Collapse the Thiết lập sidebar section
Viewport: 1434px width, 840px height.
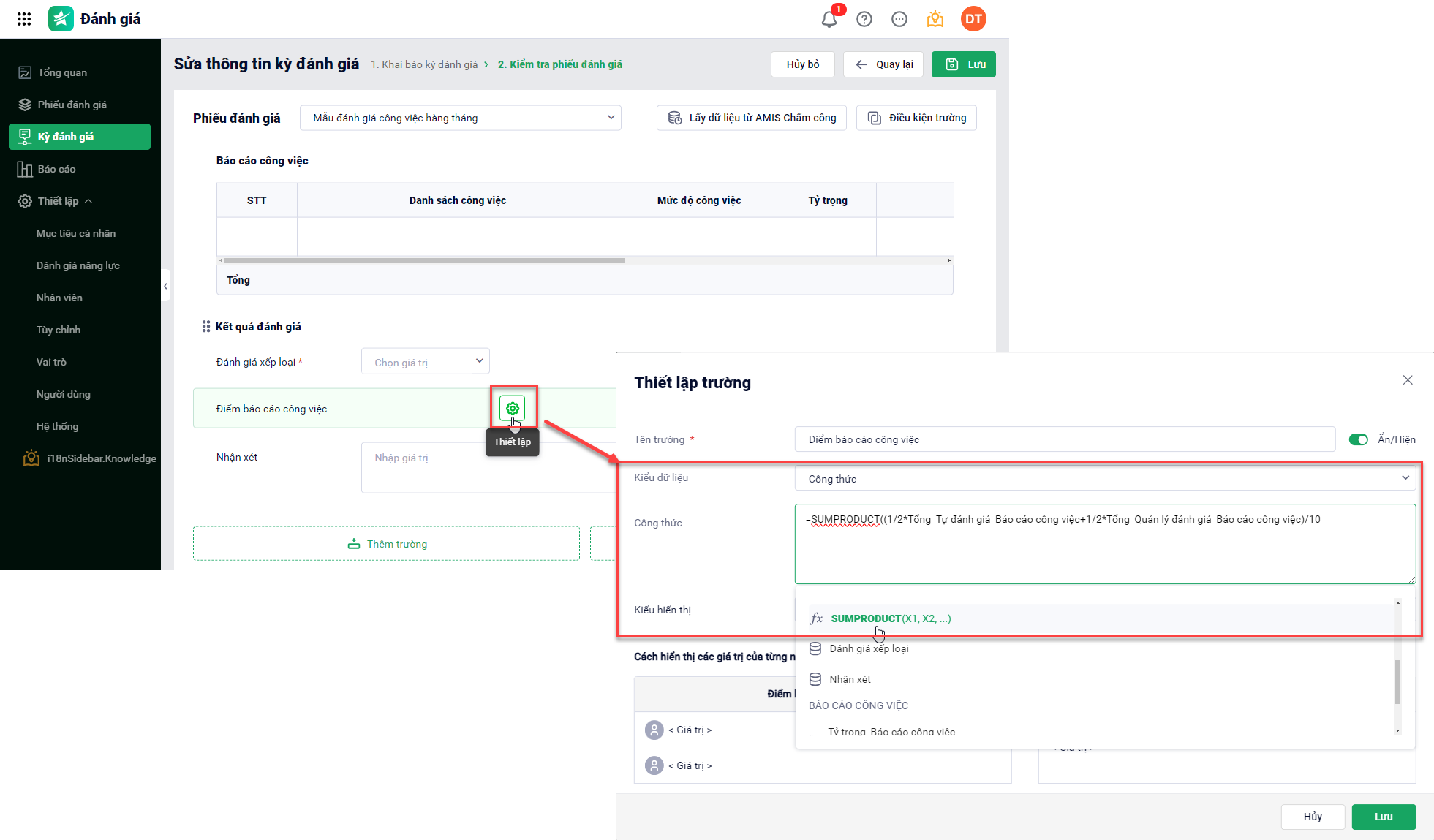point(88,201)
